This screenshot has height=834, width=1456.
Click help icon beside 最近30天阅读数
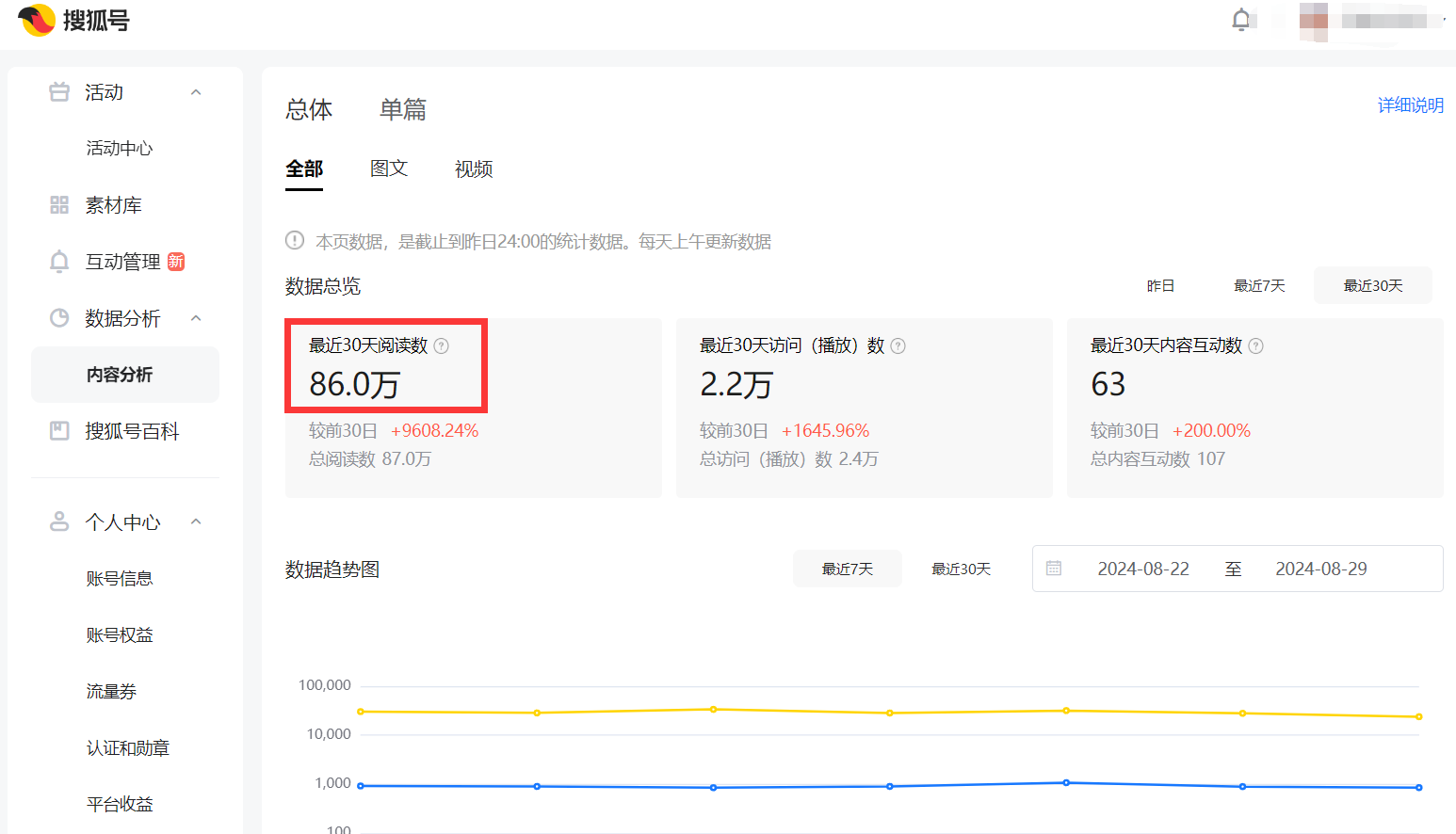(x=441, y=346)
